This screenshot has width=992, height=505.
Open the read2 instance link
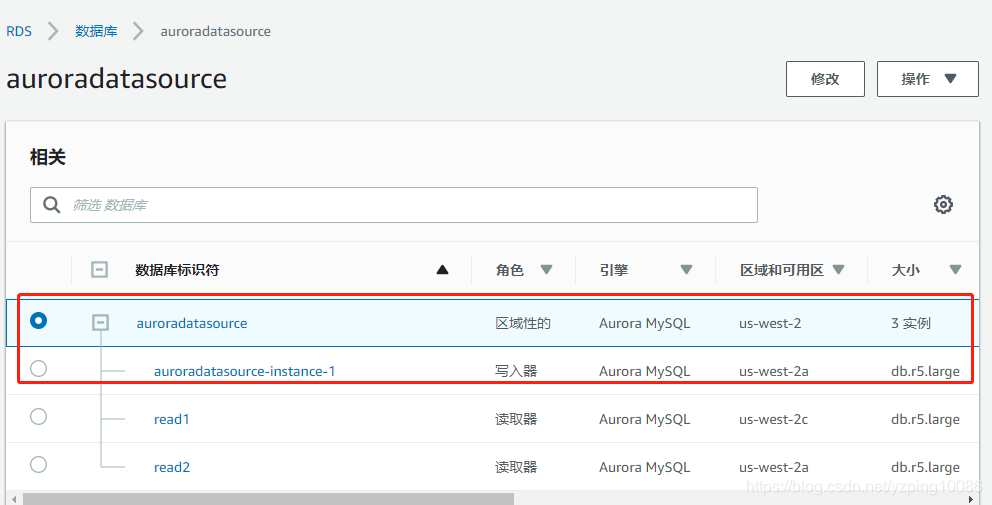(x=171, y=468)
